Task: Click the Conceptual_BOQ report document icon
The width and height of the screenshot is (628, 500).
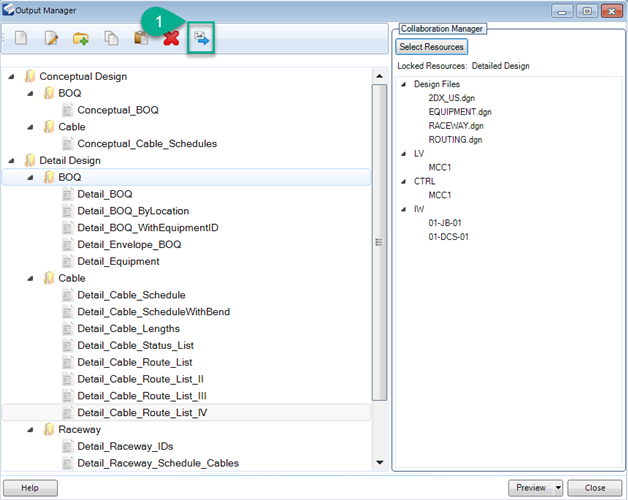Action: click(x=67, y=110)
